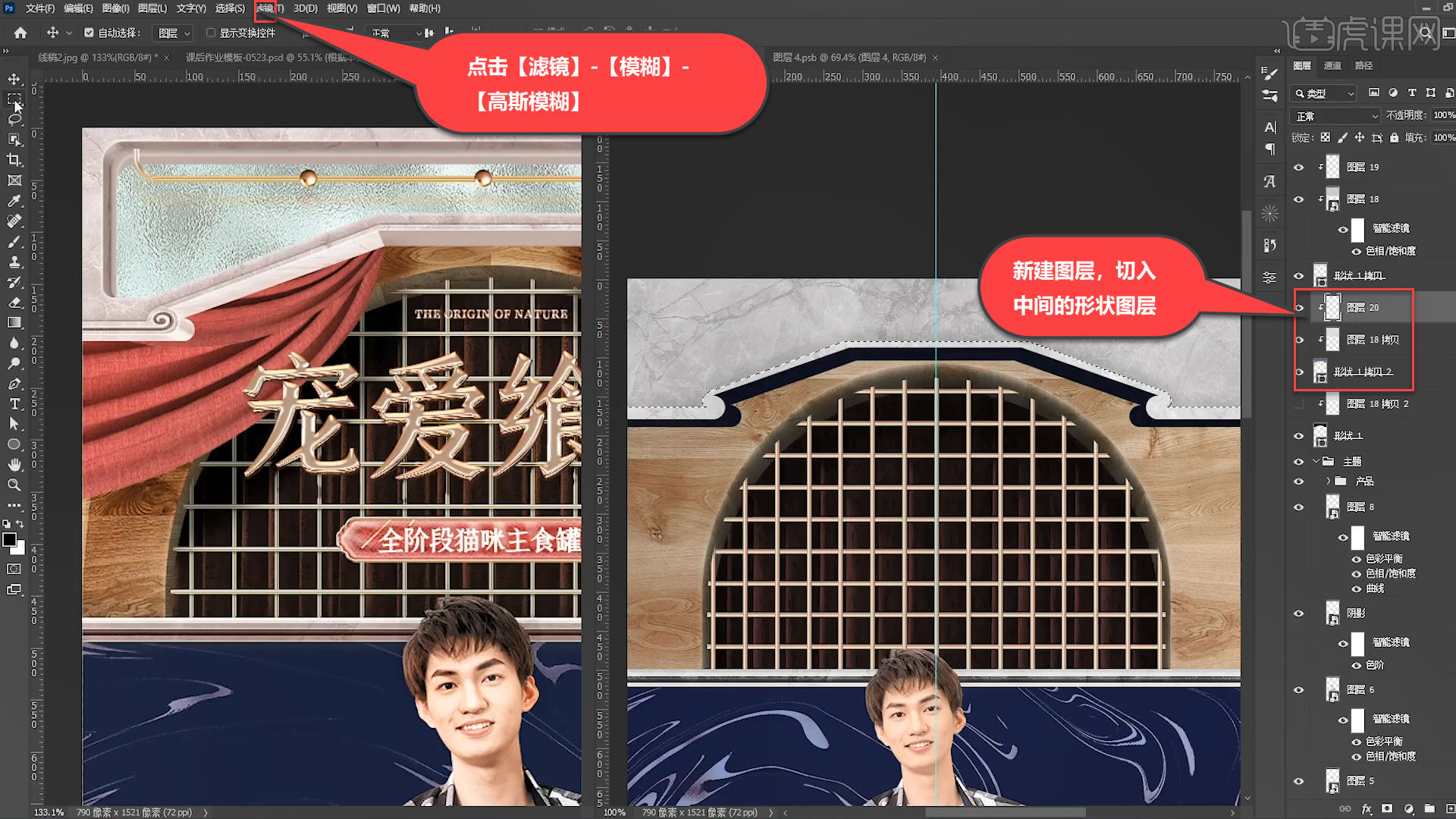Viewport: 1456px width, 819px height.
Task: Open the 图层(L) menu
Action: pyautogui.click(x=152, y=8)
